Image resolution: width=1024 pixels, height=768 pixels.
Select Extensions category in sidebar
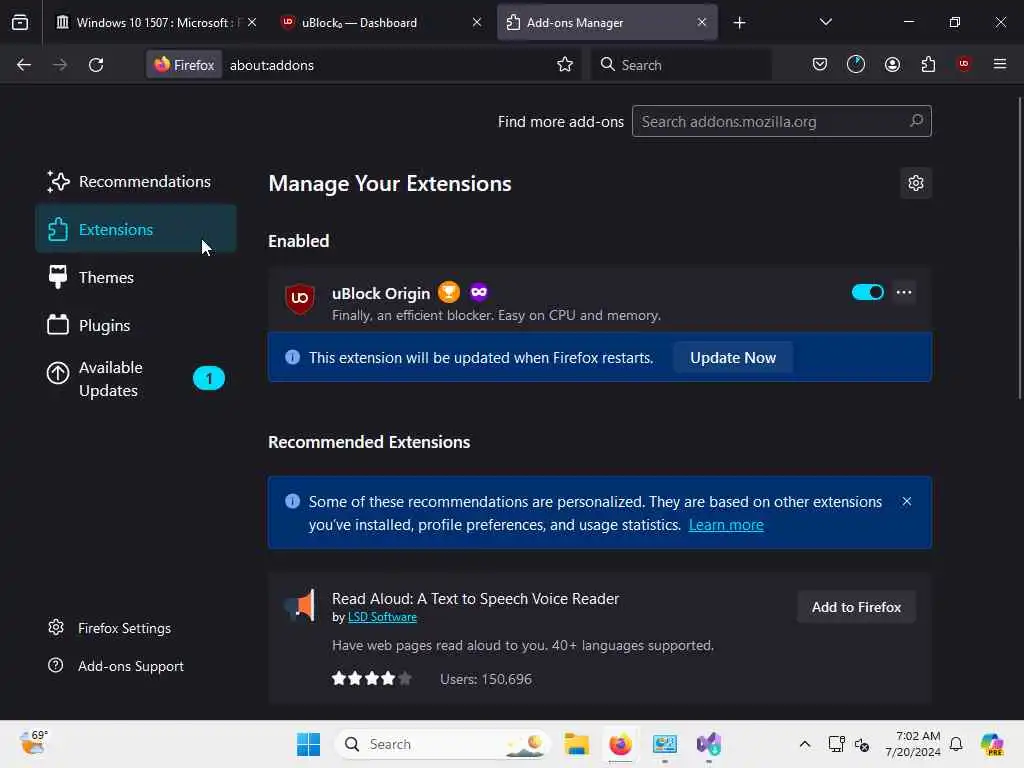(x=135, y=229)
